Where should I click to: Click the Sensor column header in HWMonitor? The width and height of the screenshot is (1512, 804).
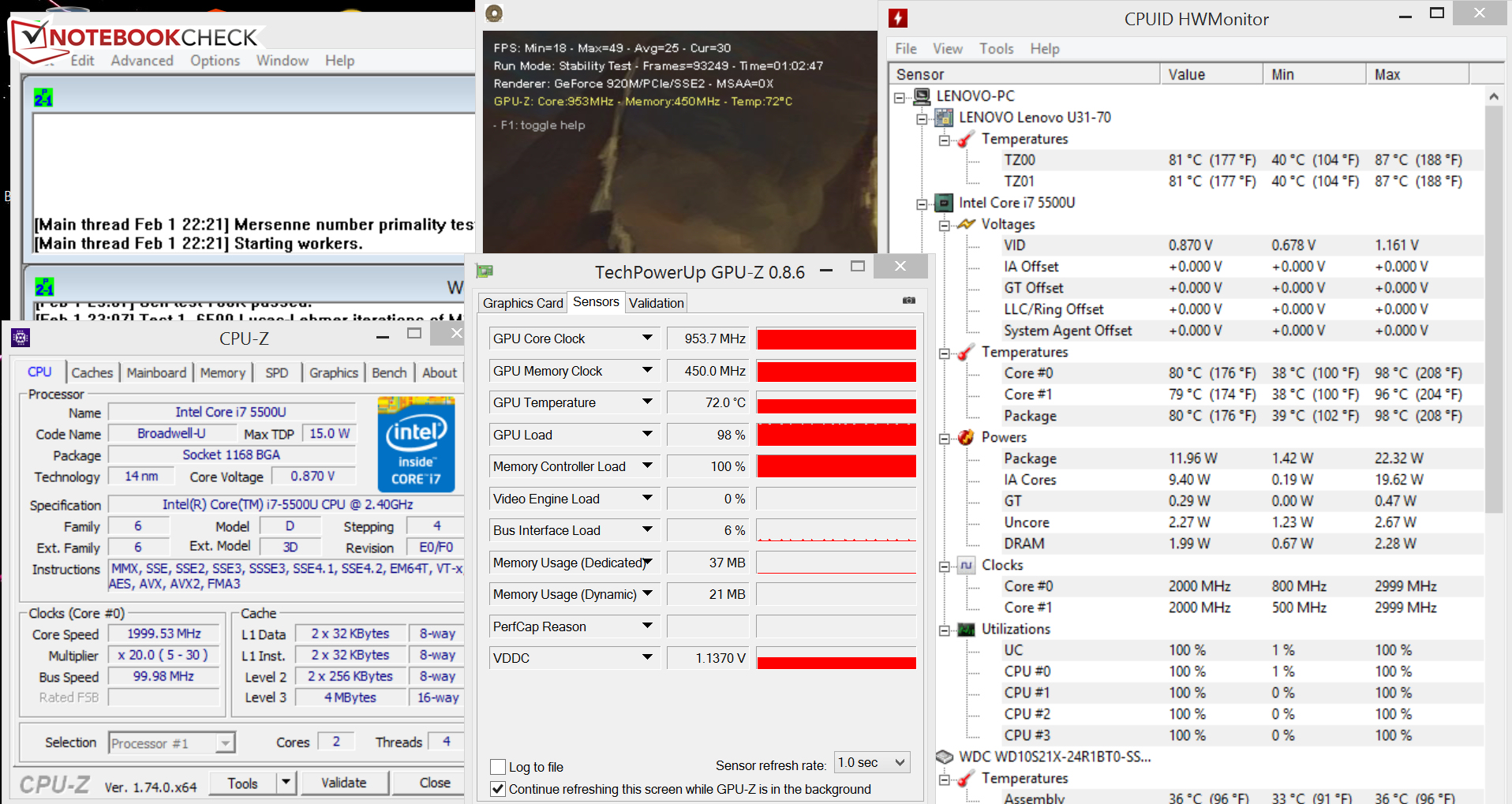[x=1024, y=74]
